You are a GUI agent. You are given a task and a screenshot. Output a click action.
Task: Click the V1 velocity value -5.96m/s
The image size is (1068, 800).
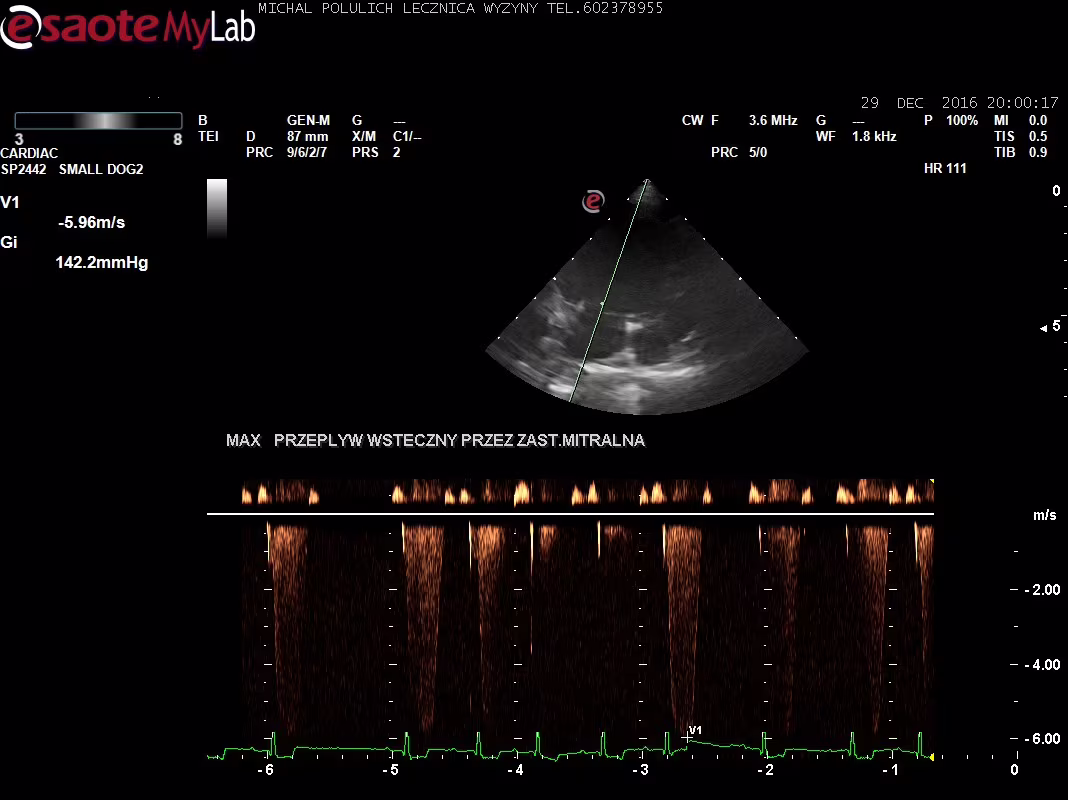click(x=92, y=222)
